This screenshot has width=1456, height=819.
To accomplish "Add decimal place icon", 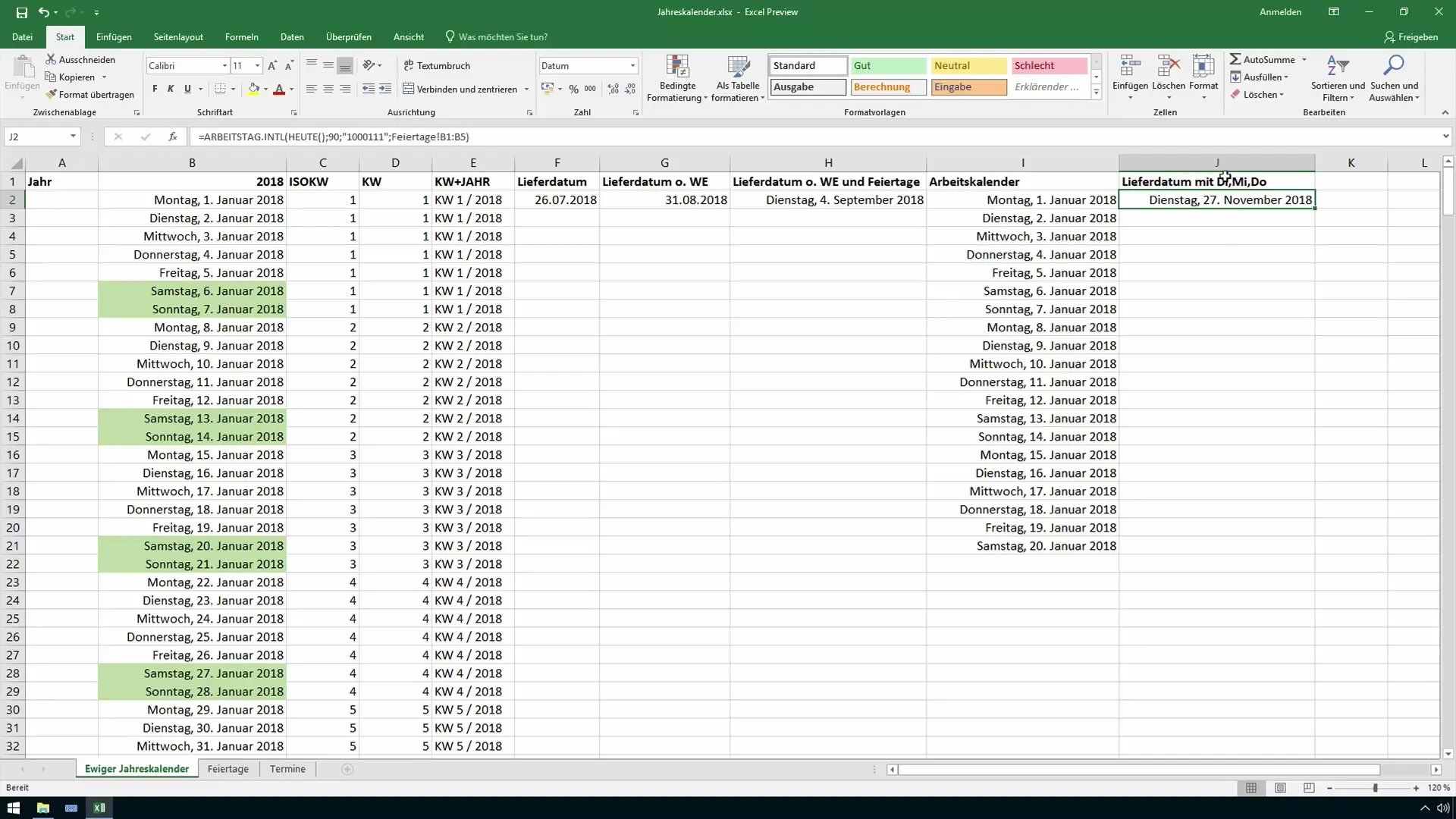I will point(613,89).
